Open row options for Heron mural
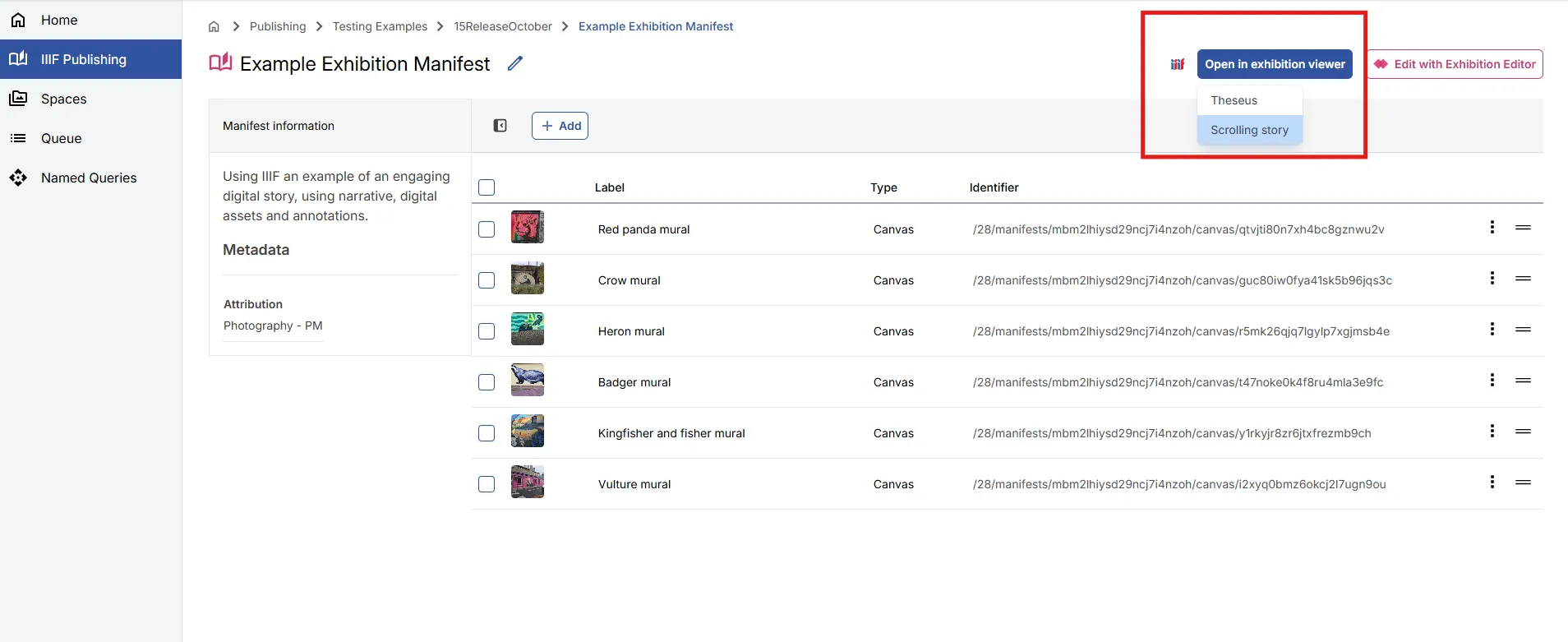 tap(1492, 329)
